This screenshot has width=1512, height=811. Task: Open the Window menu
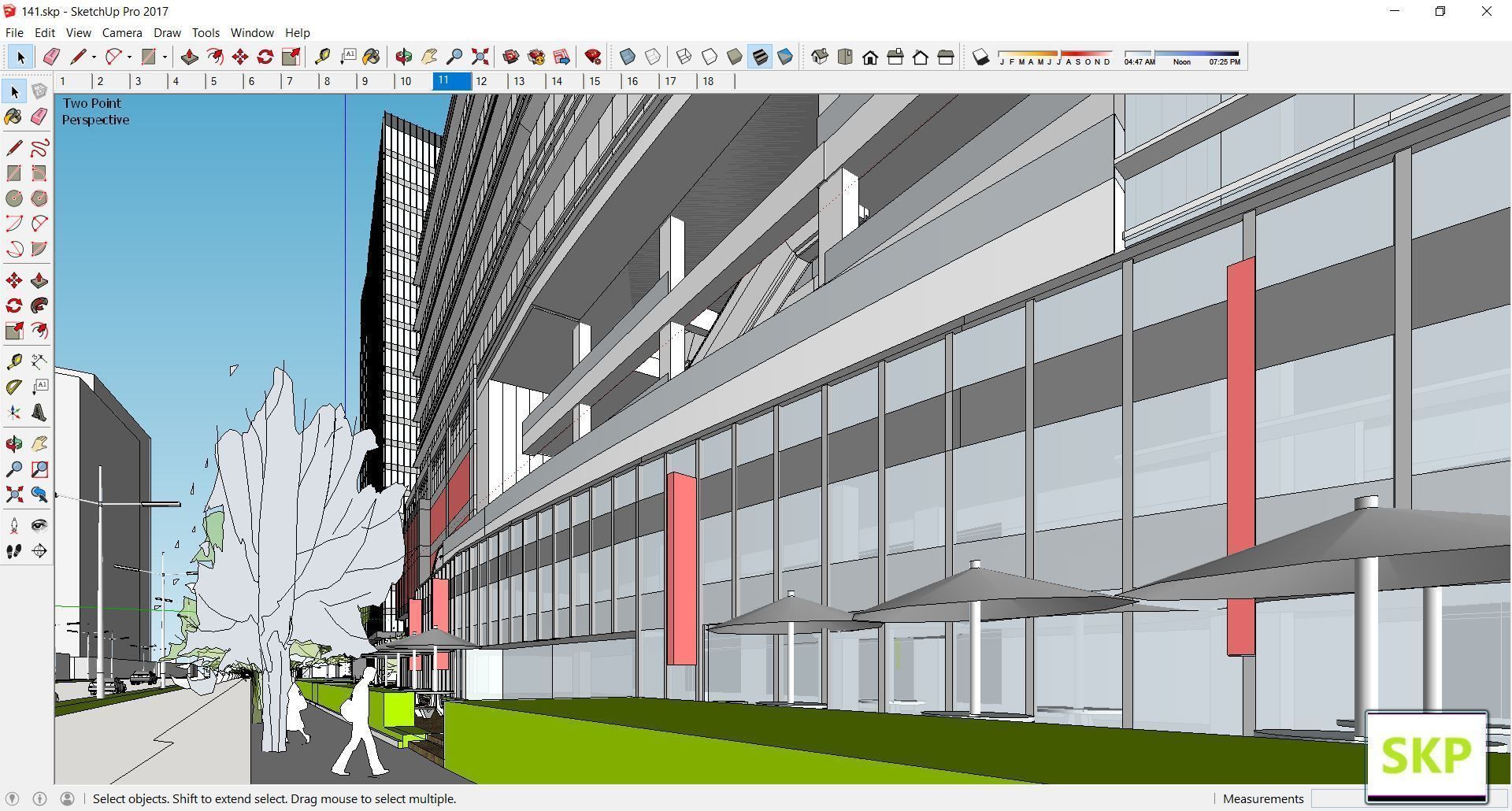pyautogui.click(x=252, y=32)
